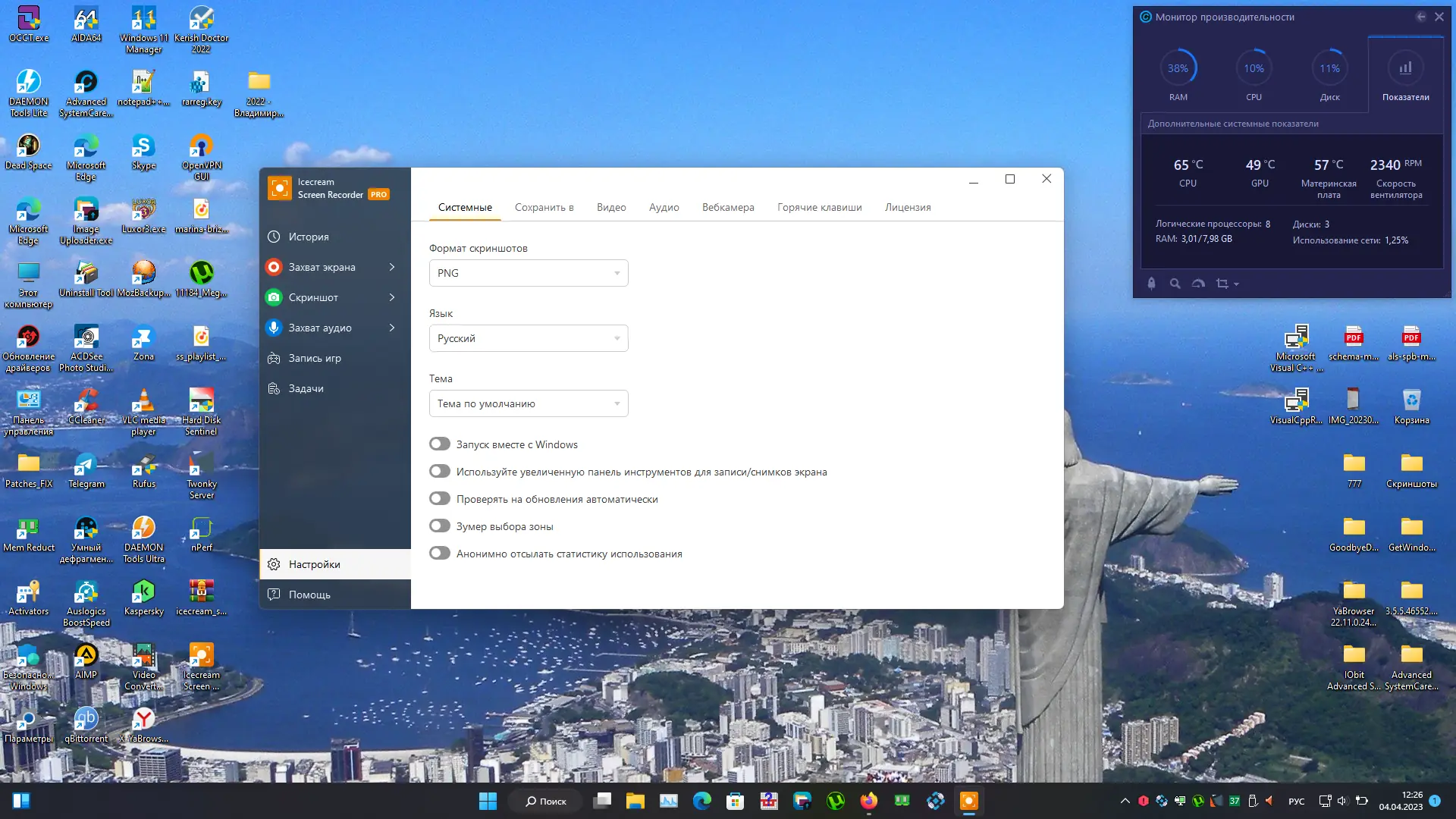The height and width of the screenshot is (819, 1456).
Task: Enable Launch with Windows toggle
Action: tap(440, 444)
